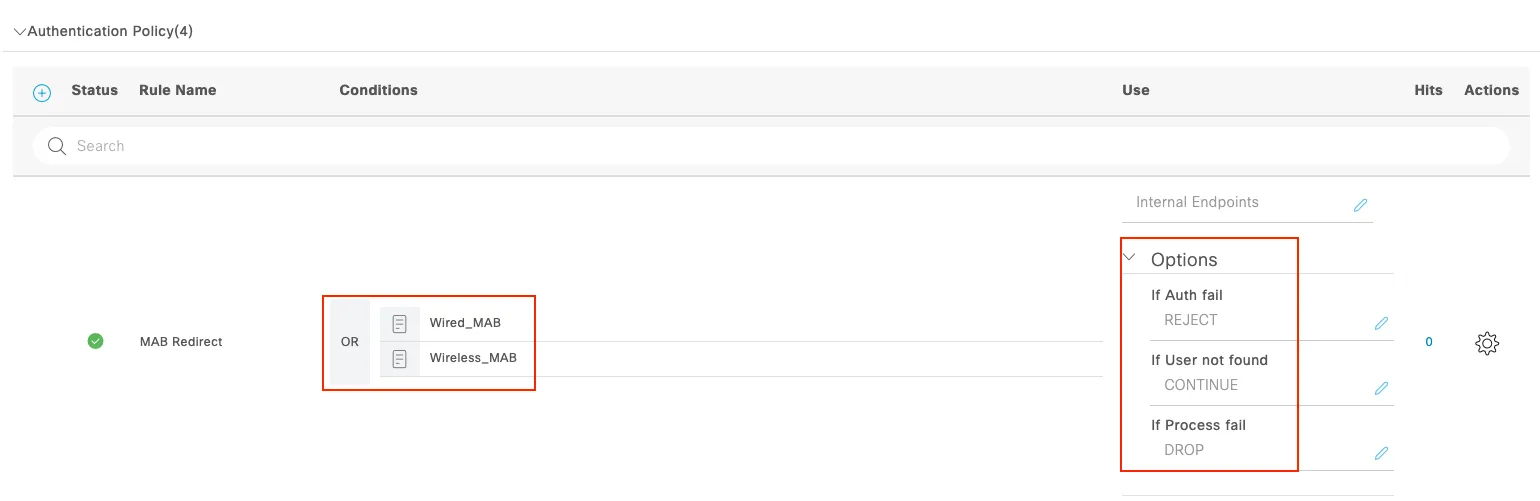Add a new rule with plus icon
The image size is (1540, 501).
click(42, 92)
